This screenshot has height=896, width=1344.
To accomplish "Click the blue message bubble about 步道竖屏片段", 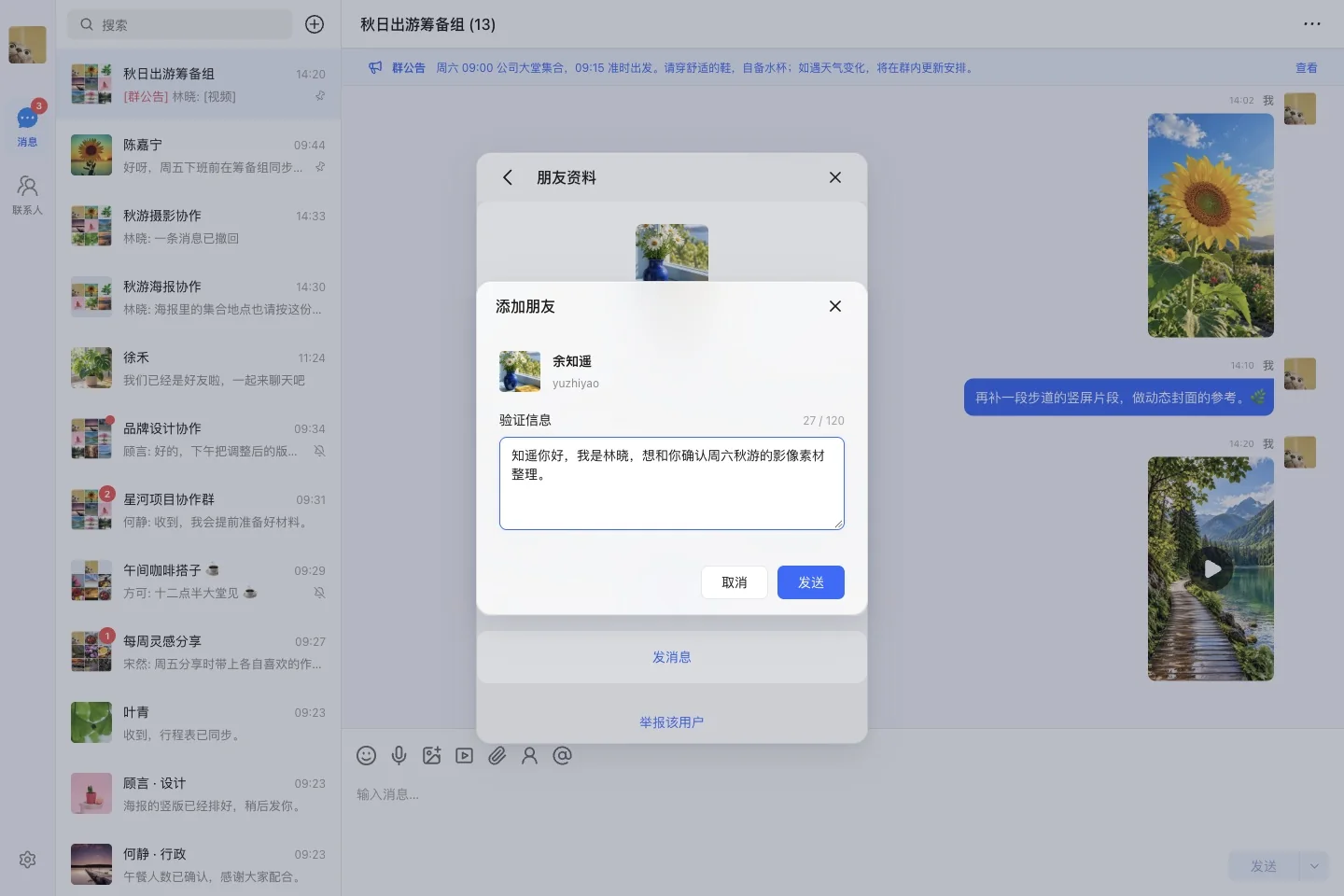I will [x=1119, y=397].
